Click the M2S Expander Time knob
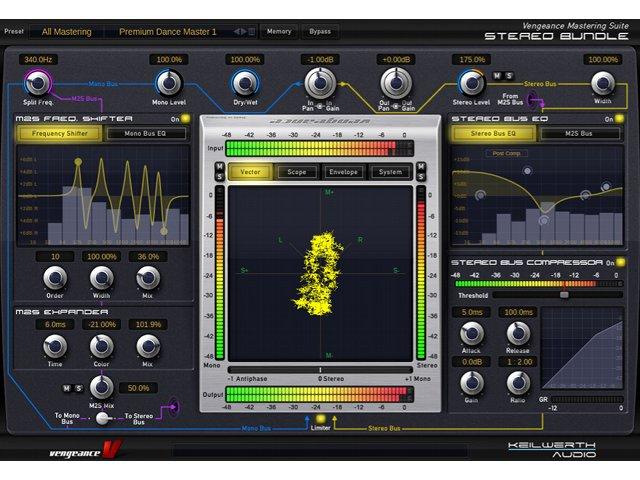The image size is (640, 480). (55, 346)
